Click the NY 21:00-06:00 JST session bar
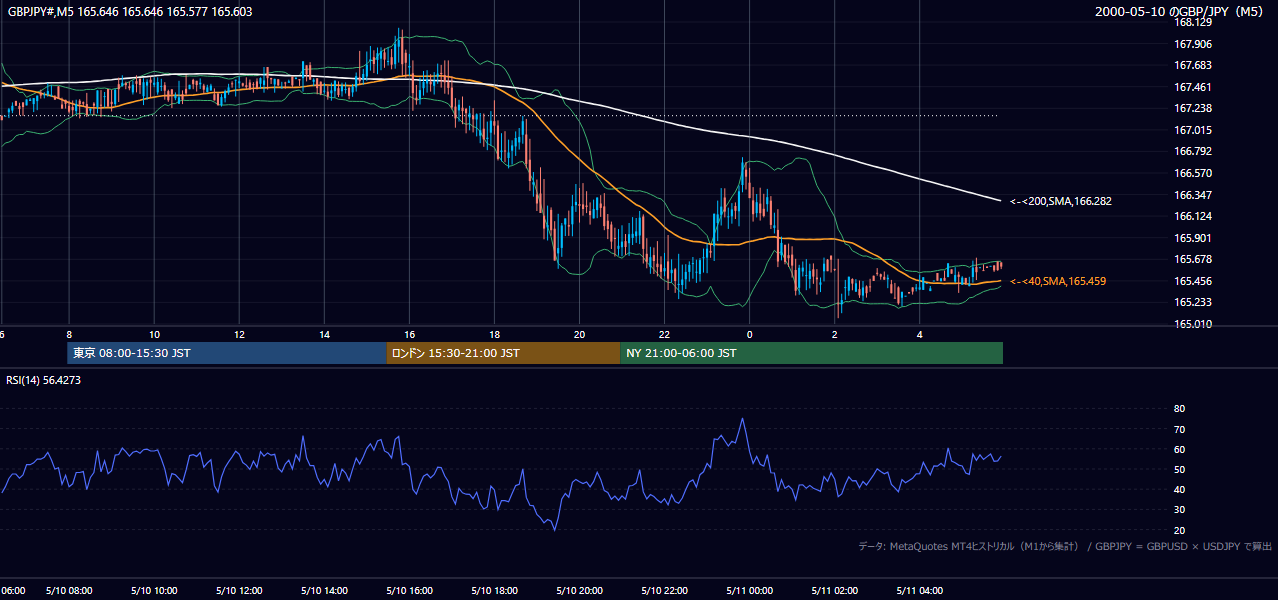1278x600 pixels. coord(811,353)
